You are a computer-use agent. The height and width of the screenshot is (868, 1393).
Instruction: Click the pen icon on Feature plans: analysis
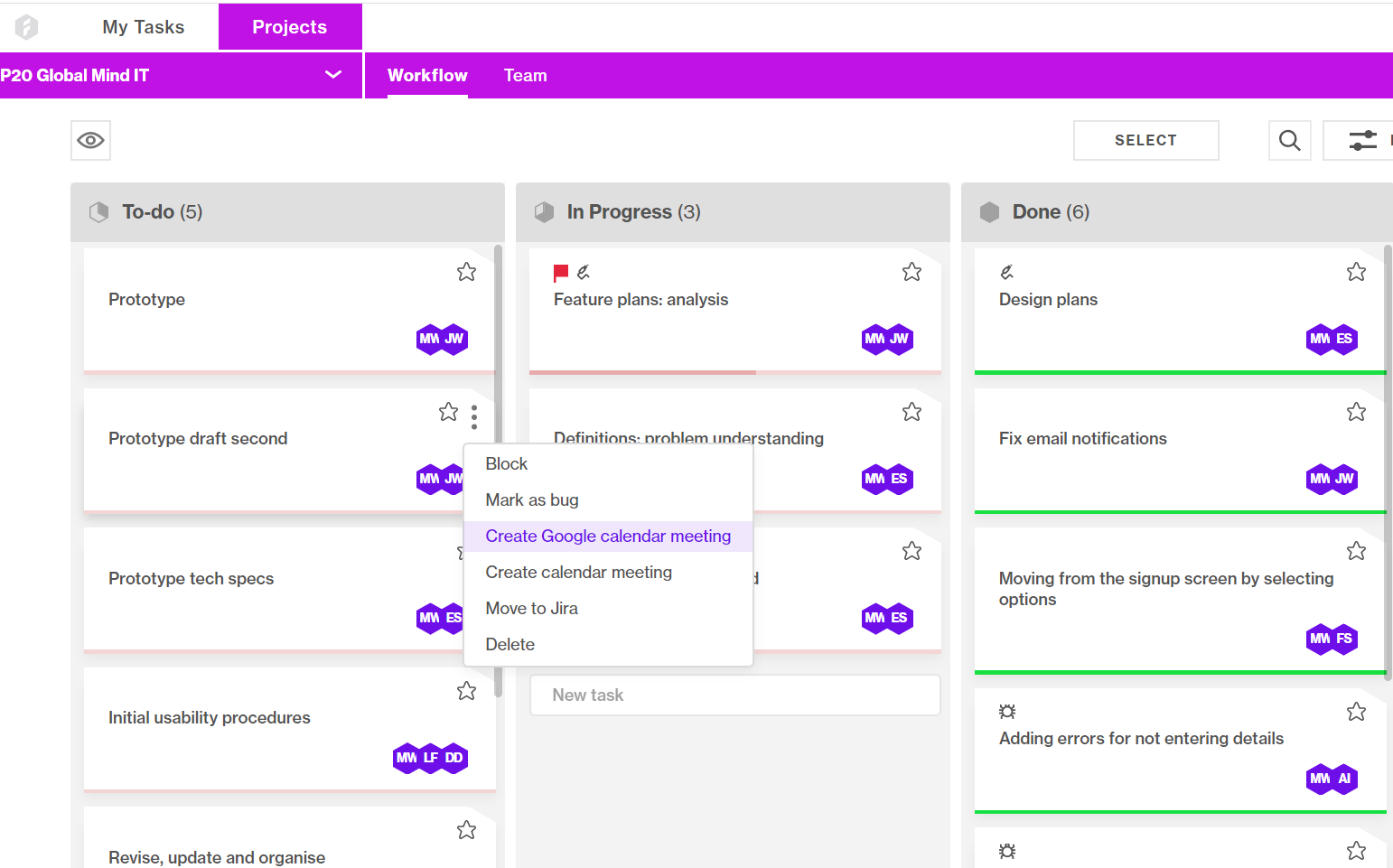click(584, 272)
